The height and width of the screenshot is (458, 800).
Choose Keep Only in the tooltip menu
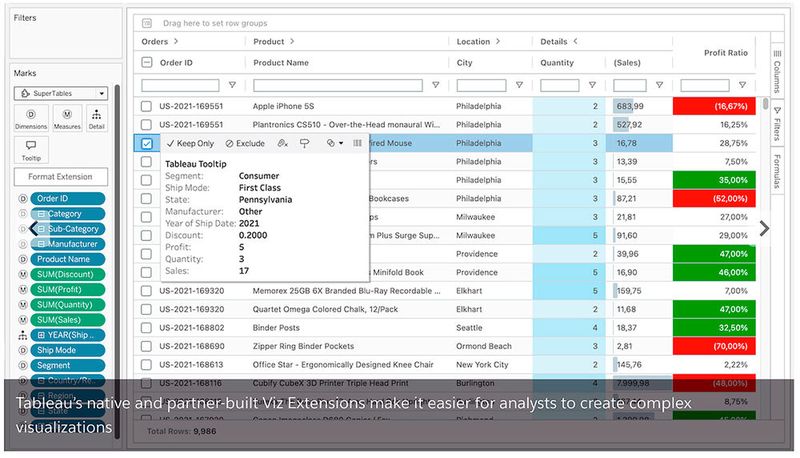(x=190, y=143)
